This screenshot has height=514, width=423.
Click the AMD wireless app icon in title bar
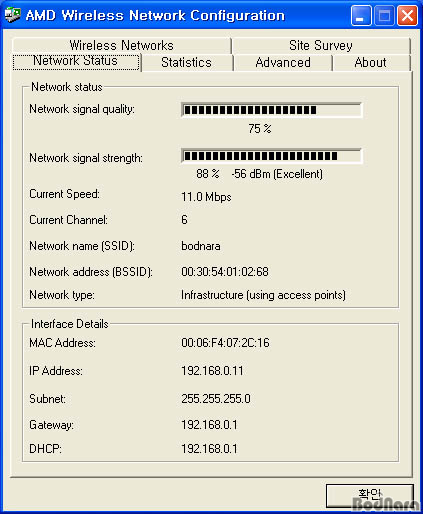click(12, 15)
